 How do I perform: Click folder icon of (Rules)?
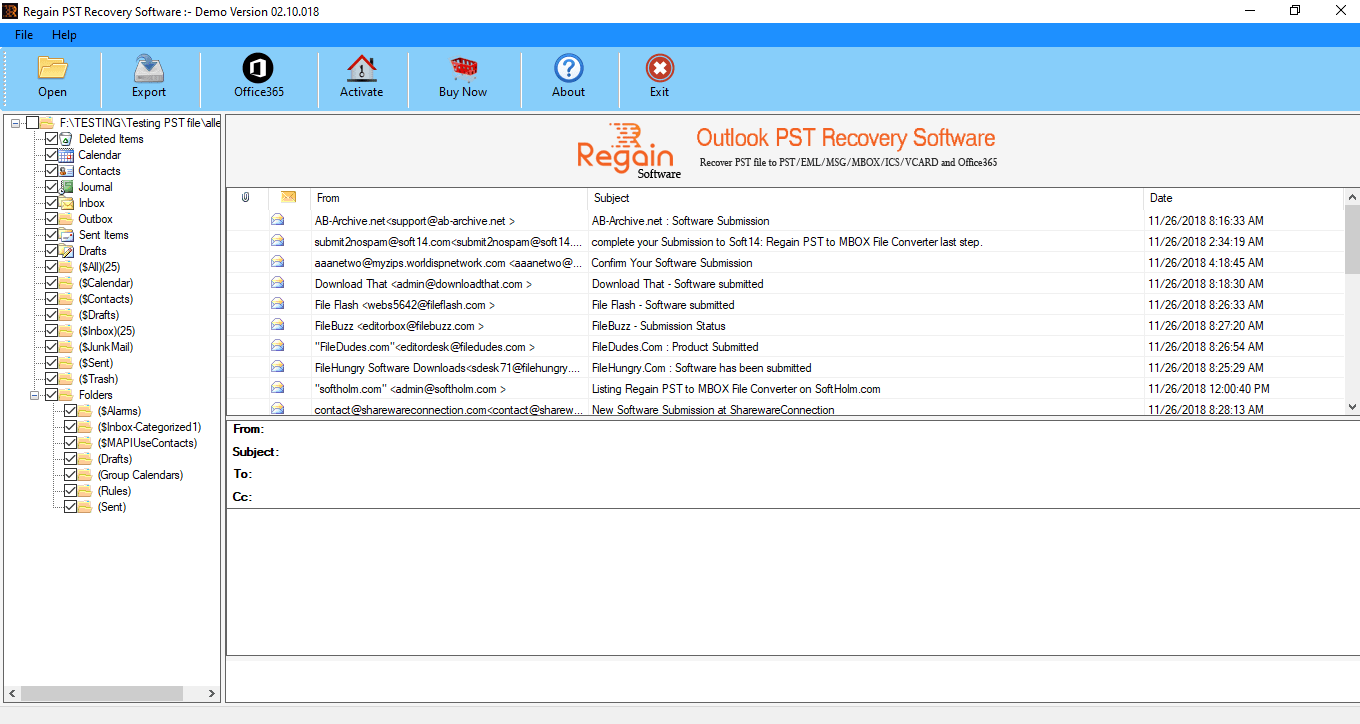86,491
